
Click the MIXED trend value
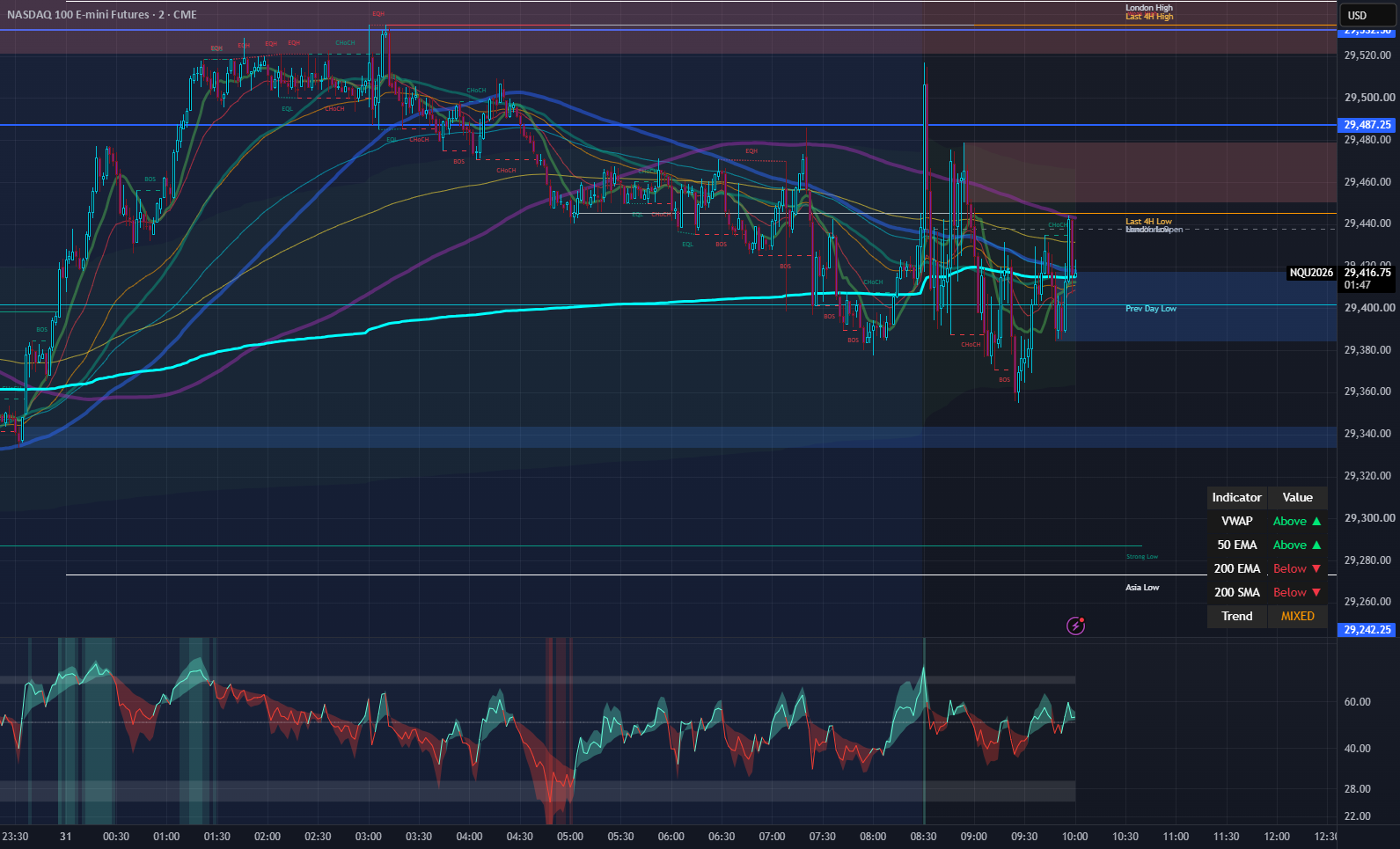pos(1297,616)
